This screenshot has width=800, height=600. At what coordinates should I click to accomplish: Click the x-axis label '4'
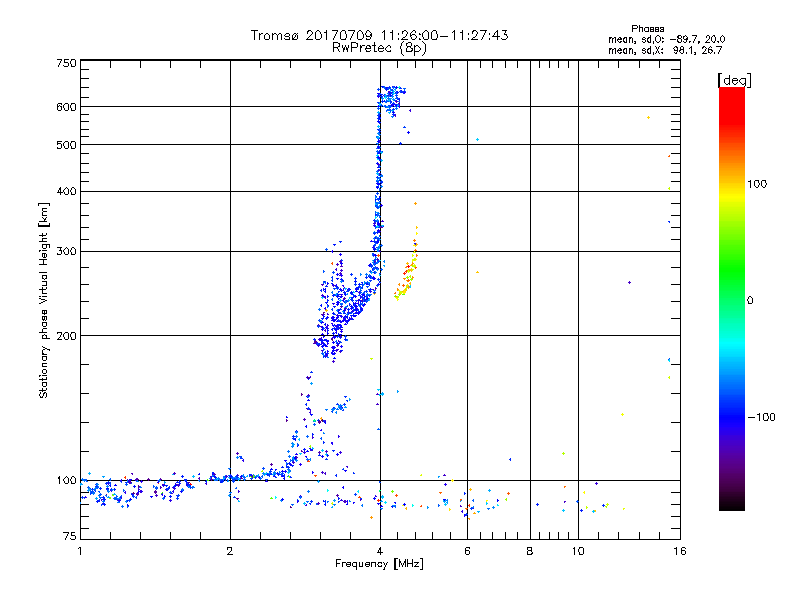380,551
